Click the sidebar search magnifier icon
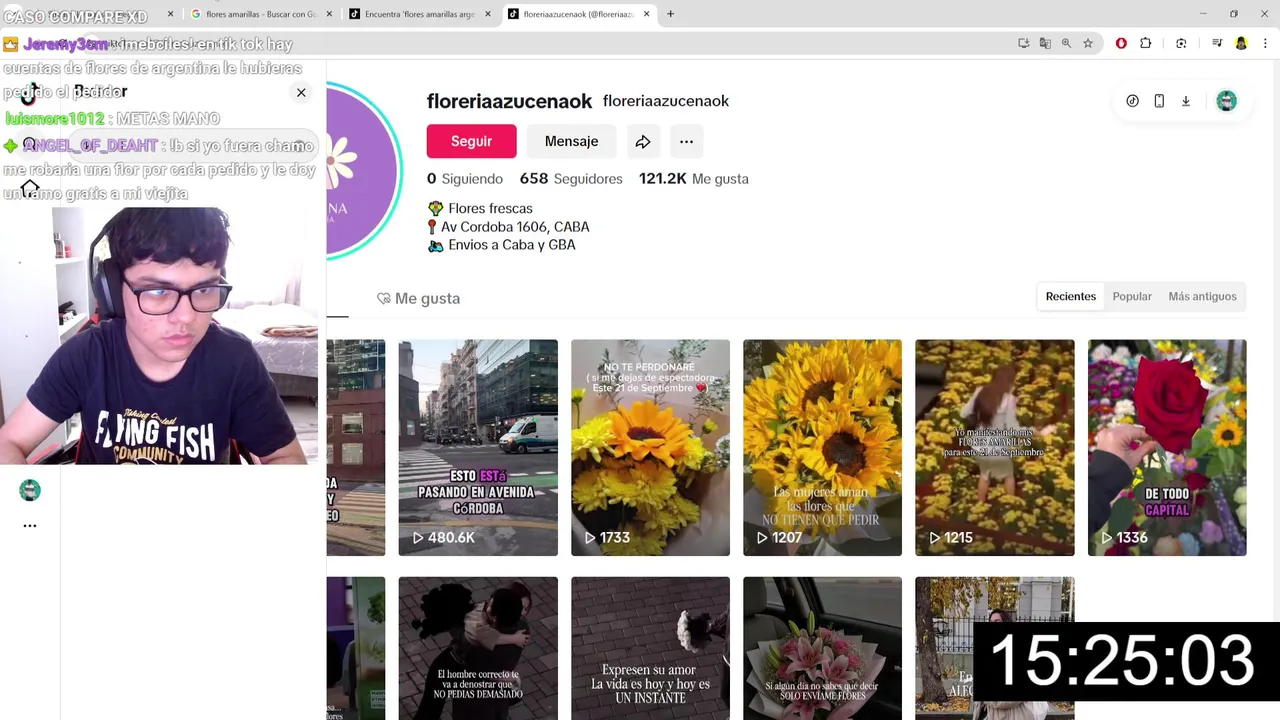Image resolution: width=1280 pixels, height=720 pixels. point(29,145)
